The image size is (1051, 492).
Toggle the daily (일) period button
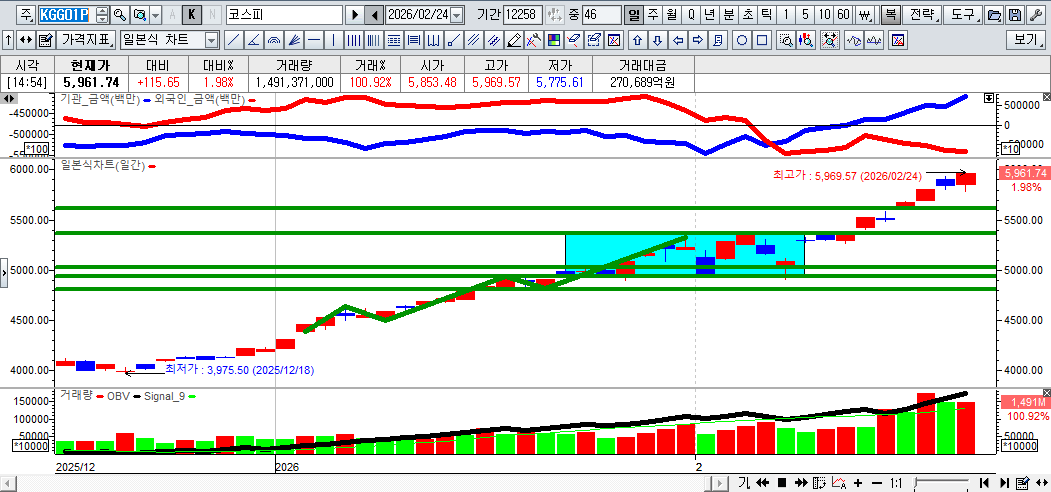click(x=633, y=15)
